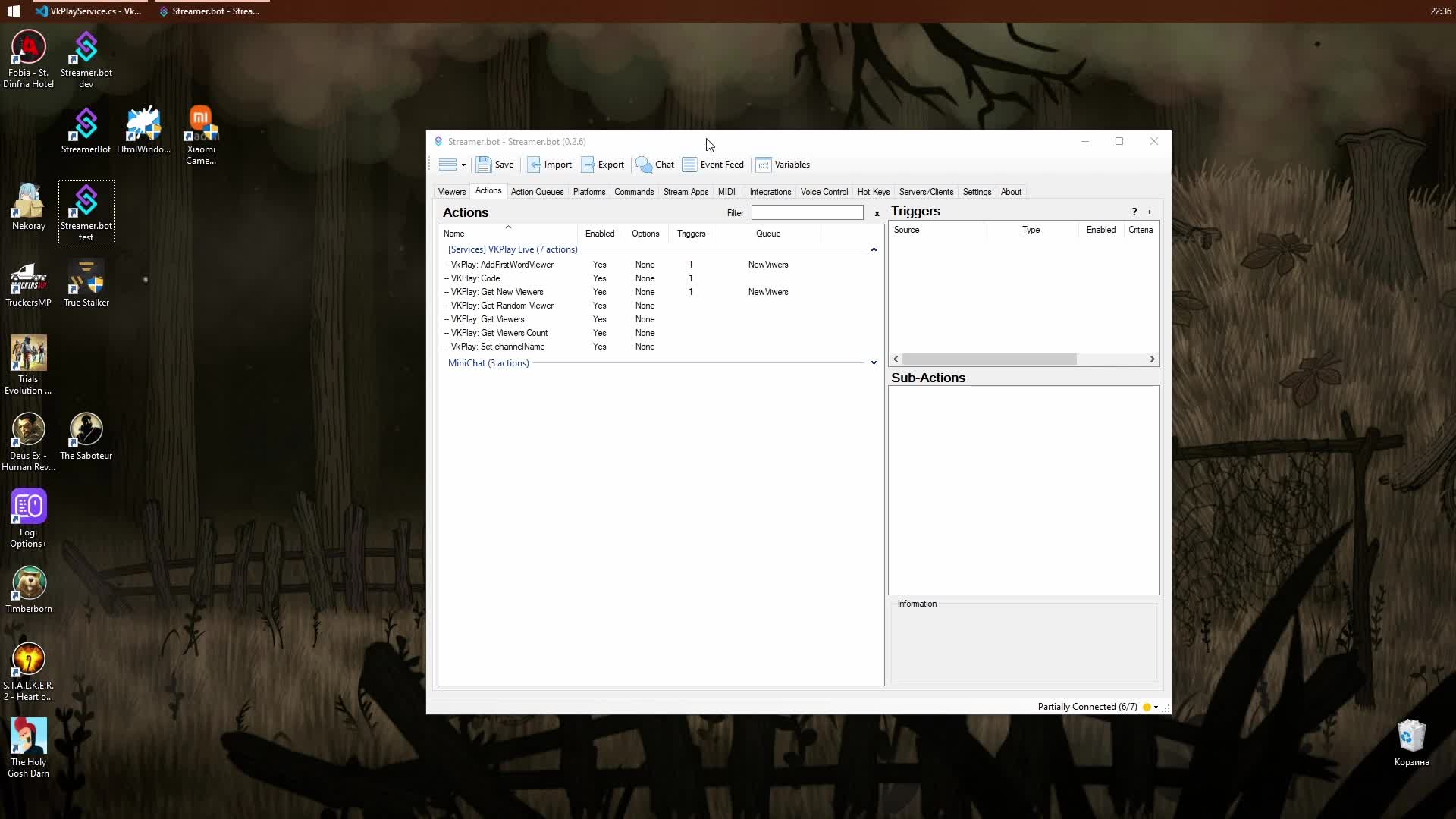Click the yellow connection status indicator
1456x819 pixels.
pos(1147,707)
